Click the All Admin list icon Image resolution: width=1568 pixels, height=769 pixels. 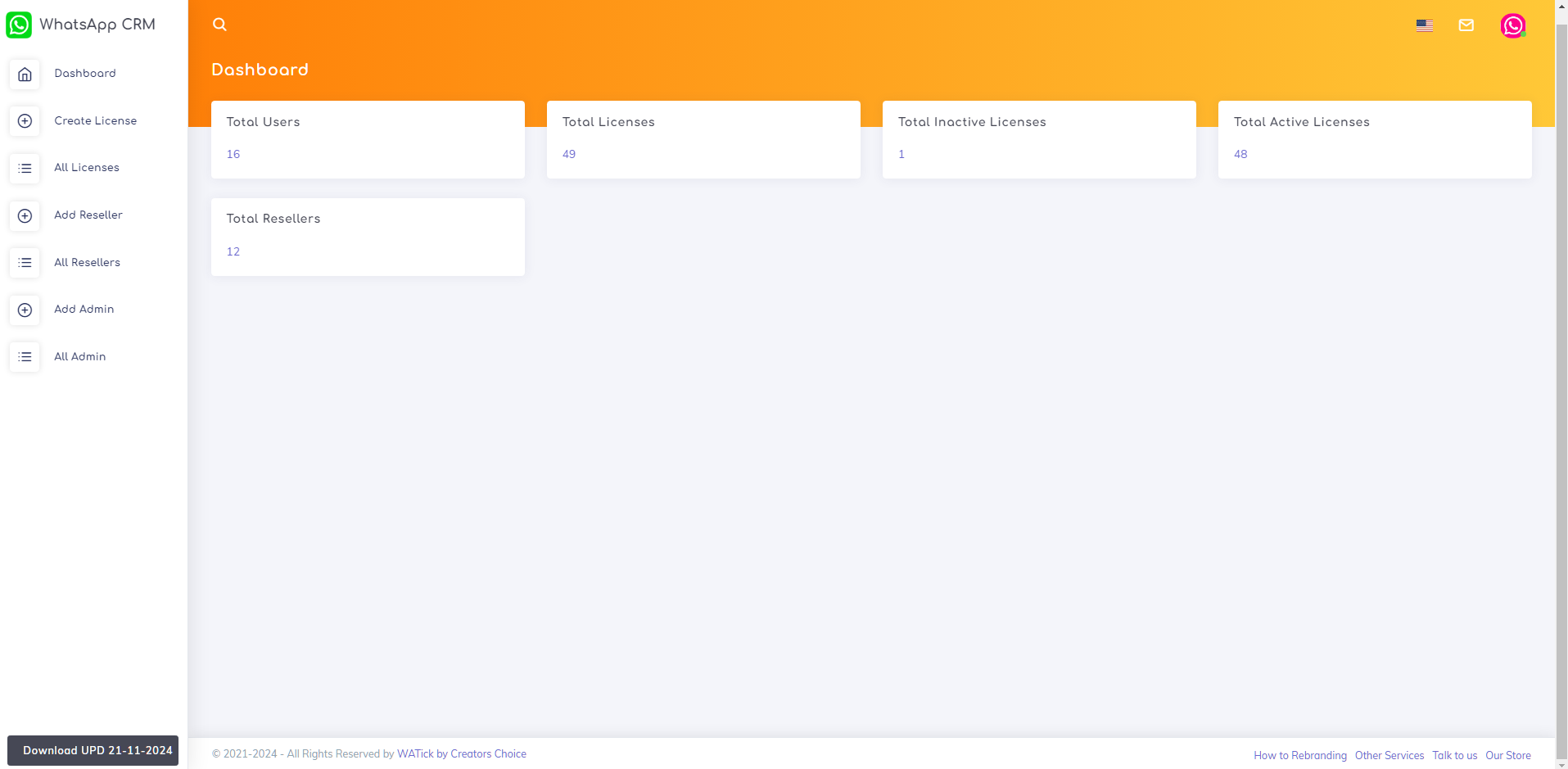point(25,357)
